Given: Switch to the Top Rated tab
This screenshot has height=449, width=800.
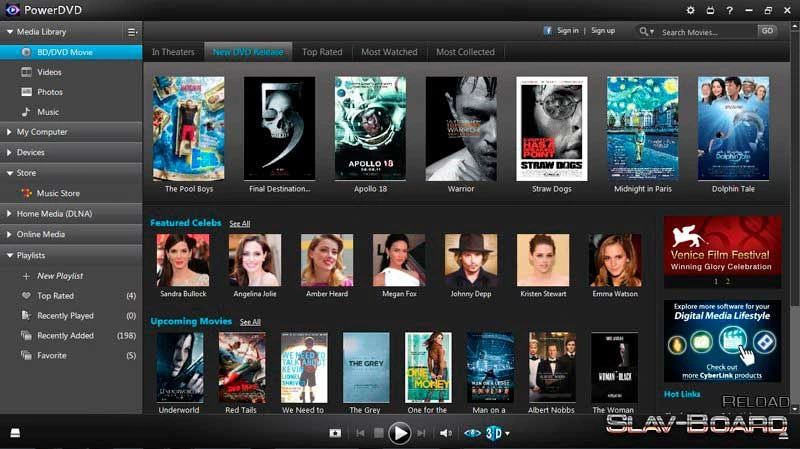Looking at the screenshot, I should click(x=322, y=52).
